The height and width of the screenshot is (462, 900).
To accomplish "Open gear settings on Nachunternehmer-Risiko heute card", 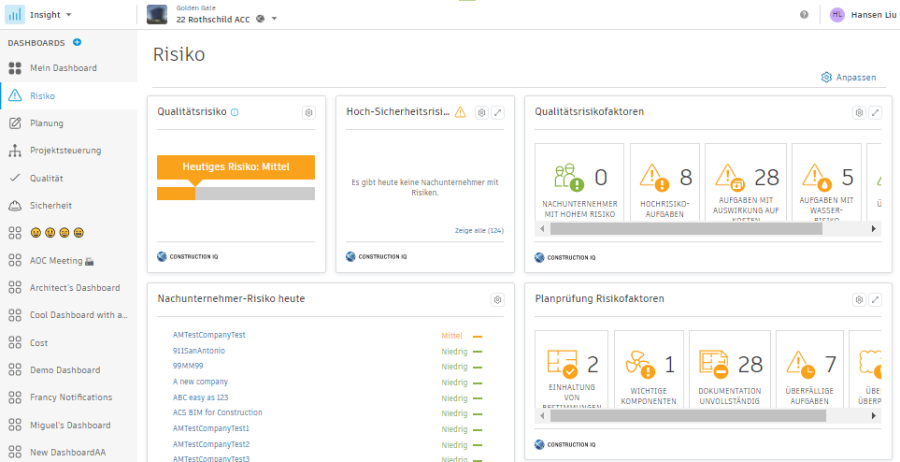I will pos(497,299).
